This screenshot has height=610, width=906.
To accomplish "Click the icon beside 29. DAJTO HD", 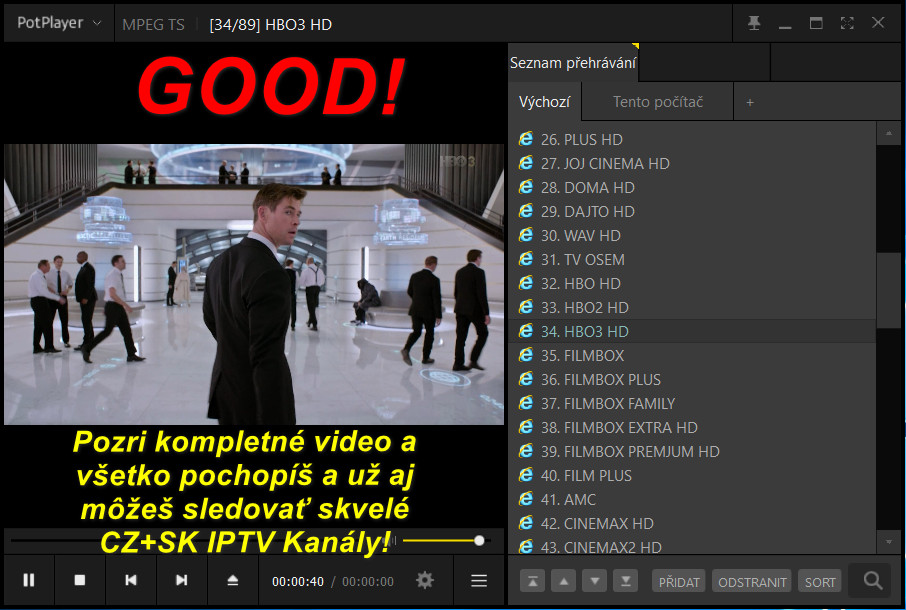I will pos(526,210).
